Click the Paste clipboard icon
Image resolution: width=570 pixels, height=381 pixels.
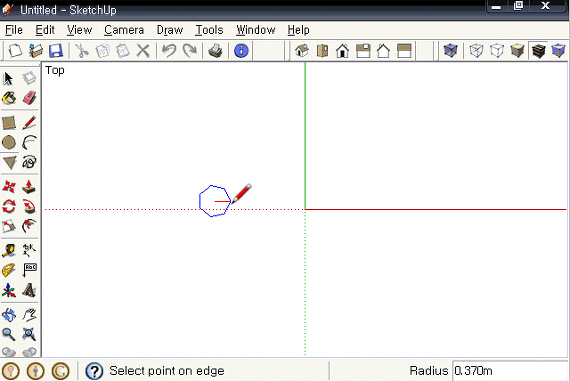(x=123, y=51)
